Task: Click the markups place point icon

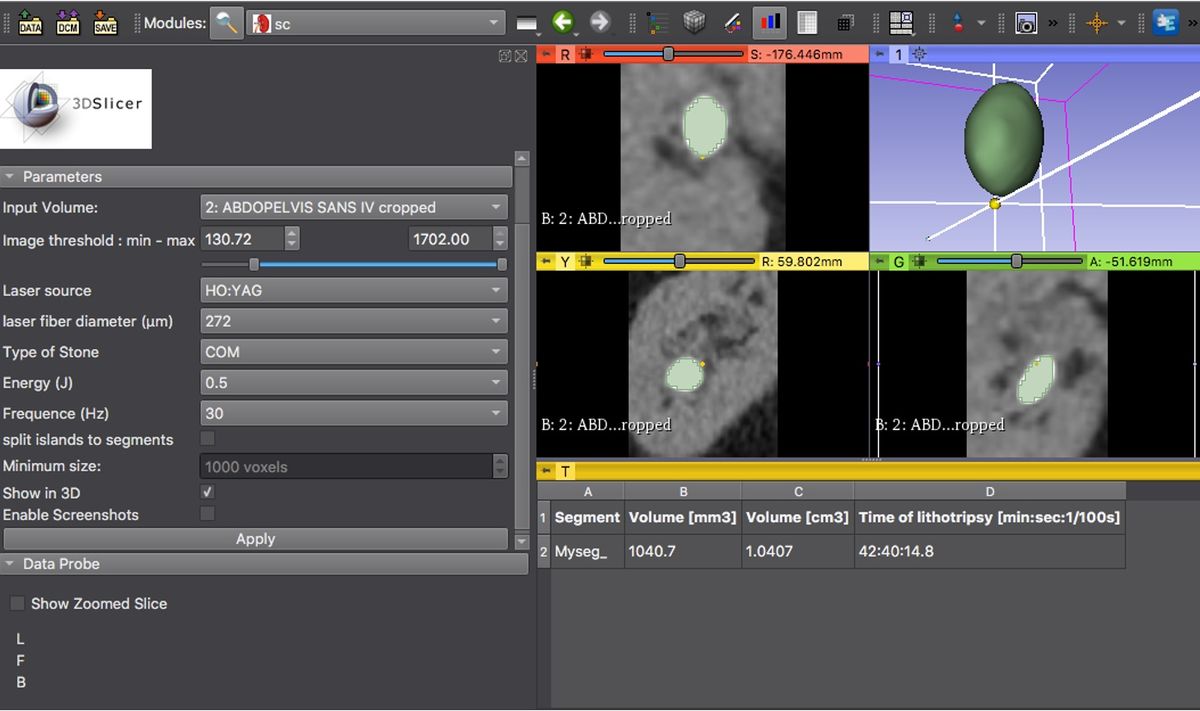Action: pos(957,21)
